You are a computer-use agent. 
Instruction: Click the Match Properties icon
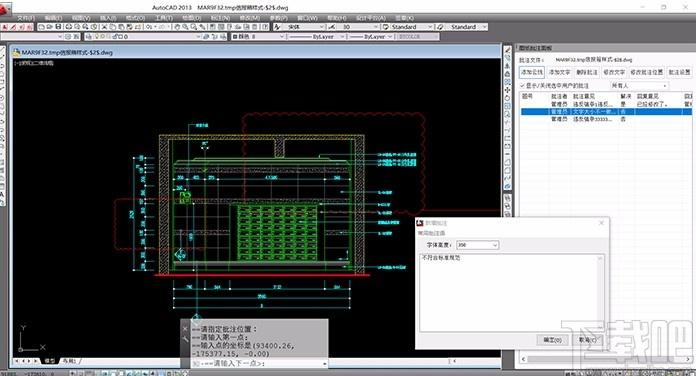click(x=130, y=27)
